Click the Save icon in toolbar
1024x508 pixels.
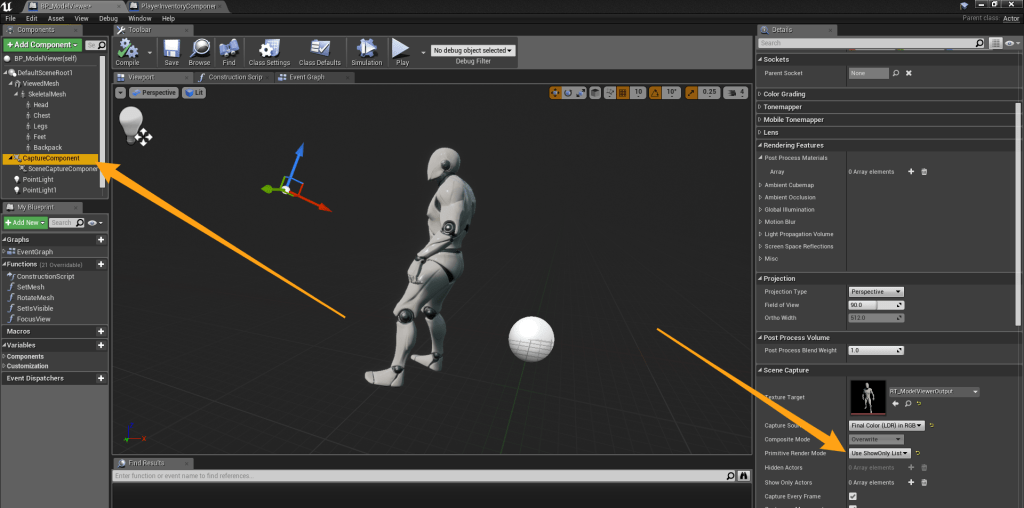pos(171,50)
